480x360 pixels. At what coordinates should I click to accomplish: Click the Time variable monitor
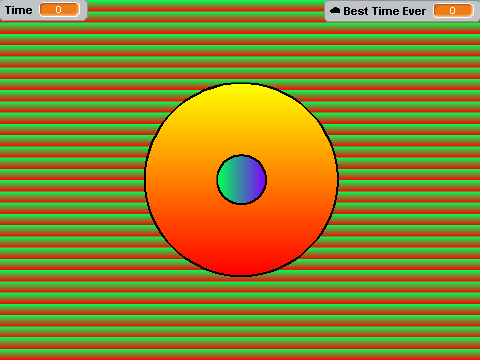tap(43, 10)
